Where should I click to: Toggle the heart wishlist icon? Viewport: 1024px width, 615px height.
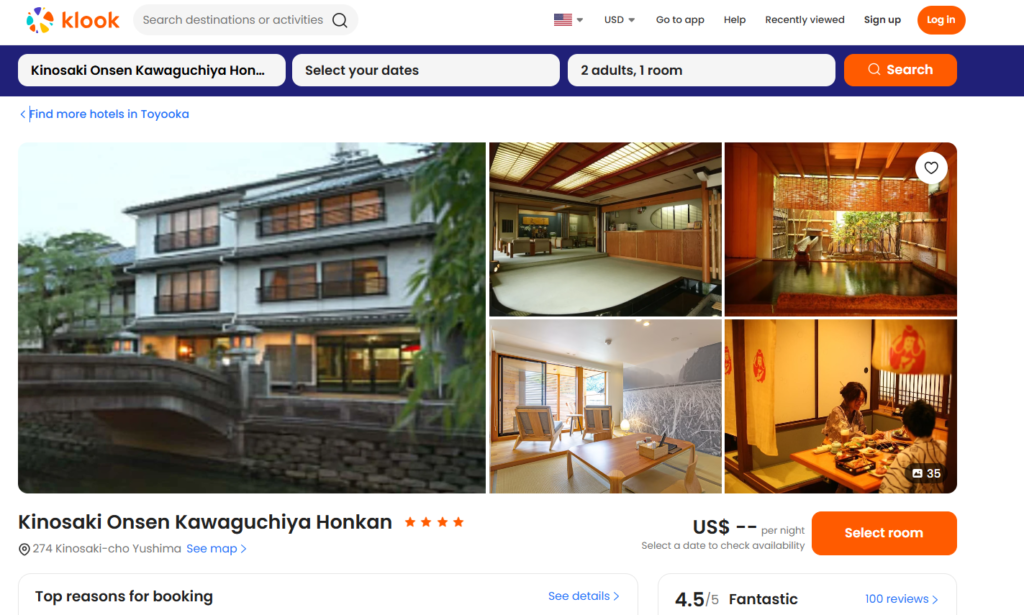(931, 168)
